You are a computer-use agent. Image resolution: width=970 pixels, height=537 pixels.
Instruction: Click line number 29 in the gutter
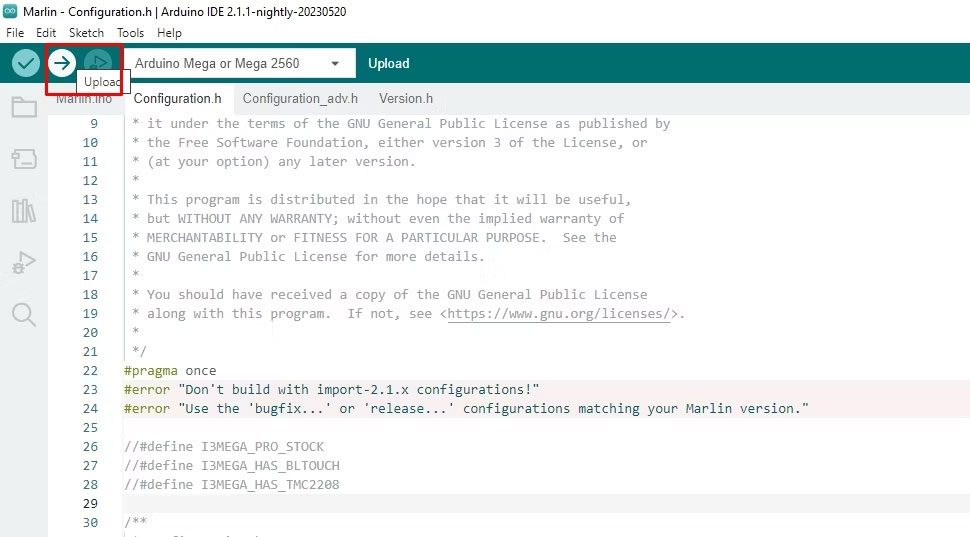coord(90,504)
